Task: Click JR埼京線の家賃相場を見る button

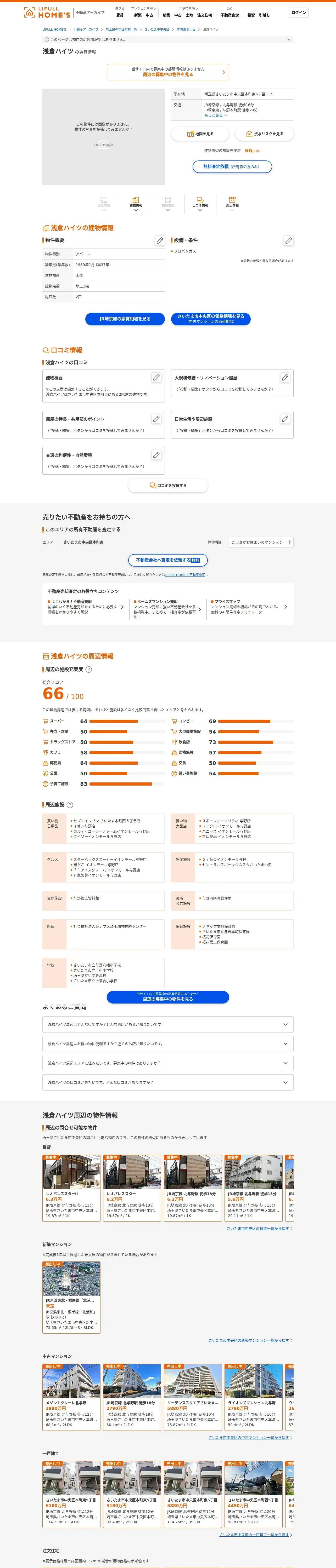Action: point(125,319)
